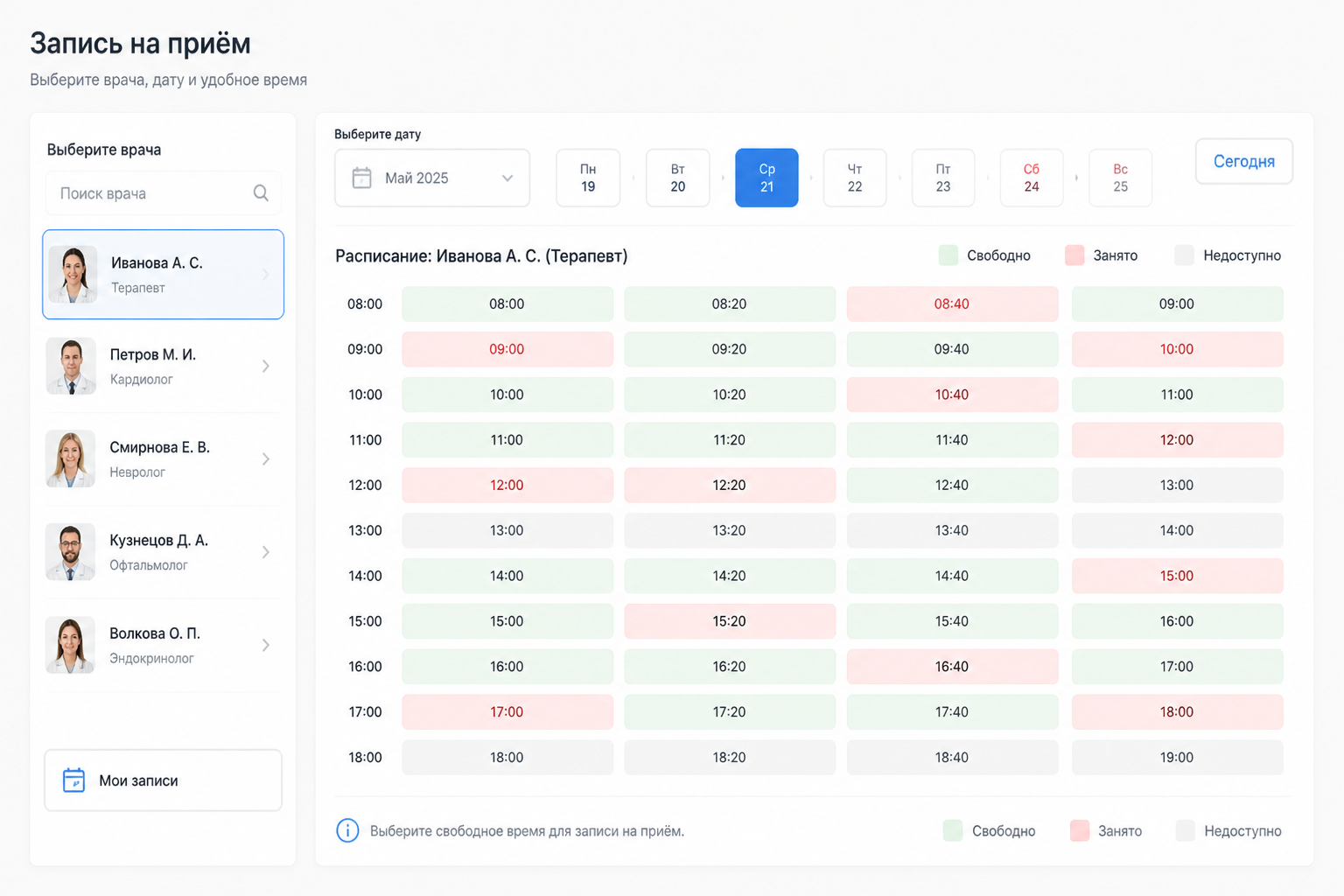Expand Петров М. И. chevron arrow
1344x896 pixels.
(266, 366)
